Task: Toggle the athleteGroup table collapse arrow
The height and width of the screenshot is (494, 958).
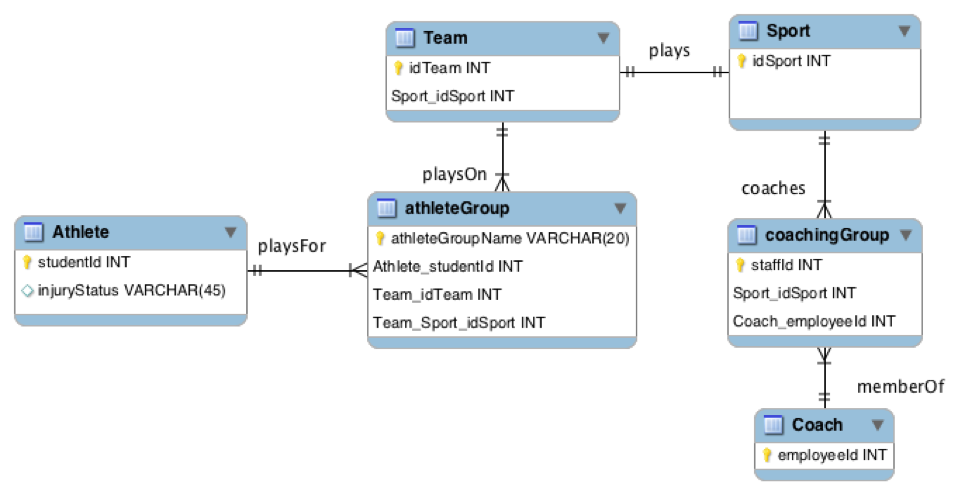Action: tap(620, 209)
